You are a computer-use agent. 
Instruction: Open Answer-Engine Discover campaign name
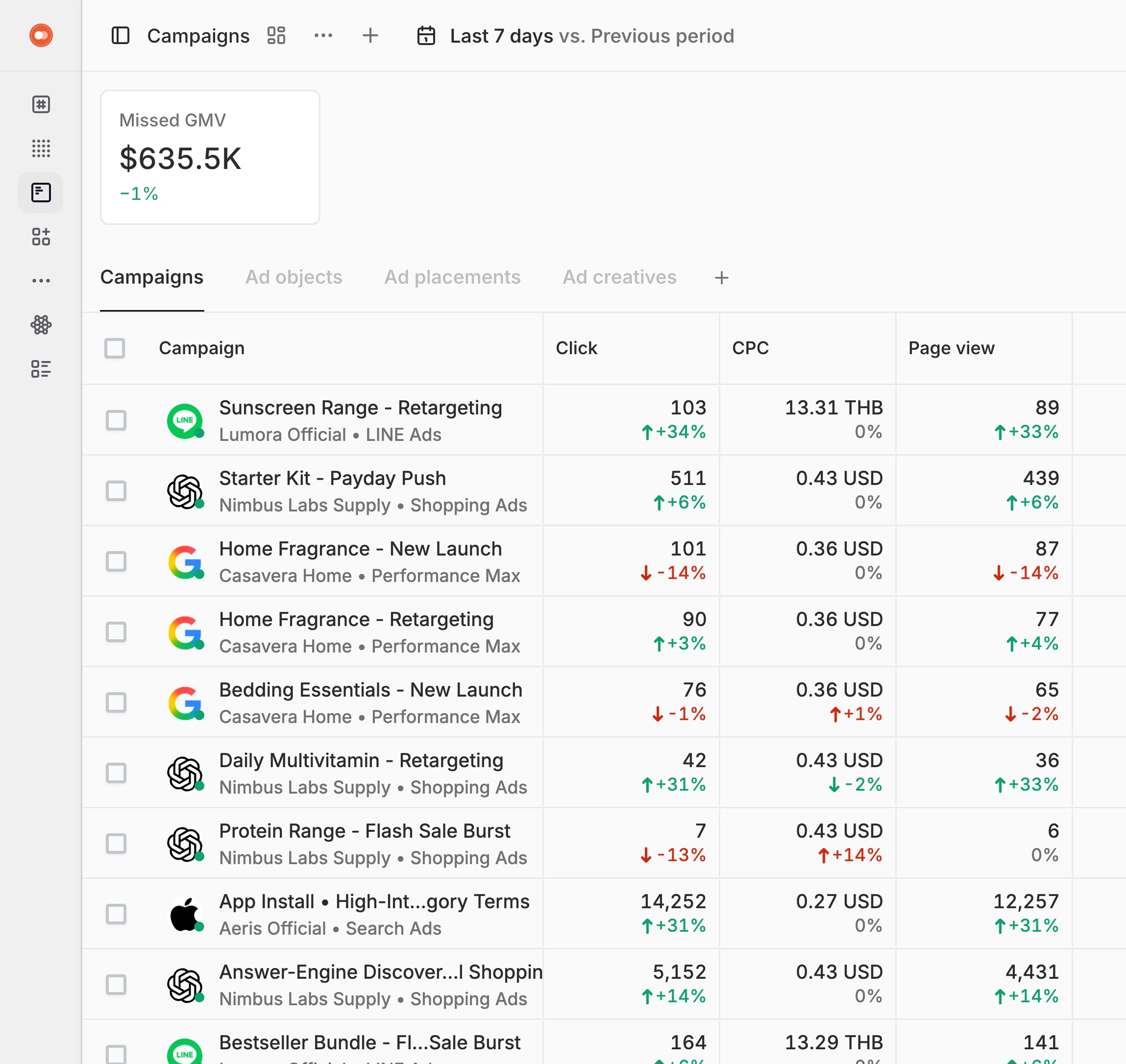(381, 972)
